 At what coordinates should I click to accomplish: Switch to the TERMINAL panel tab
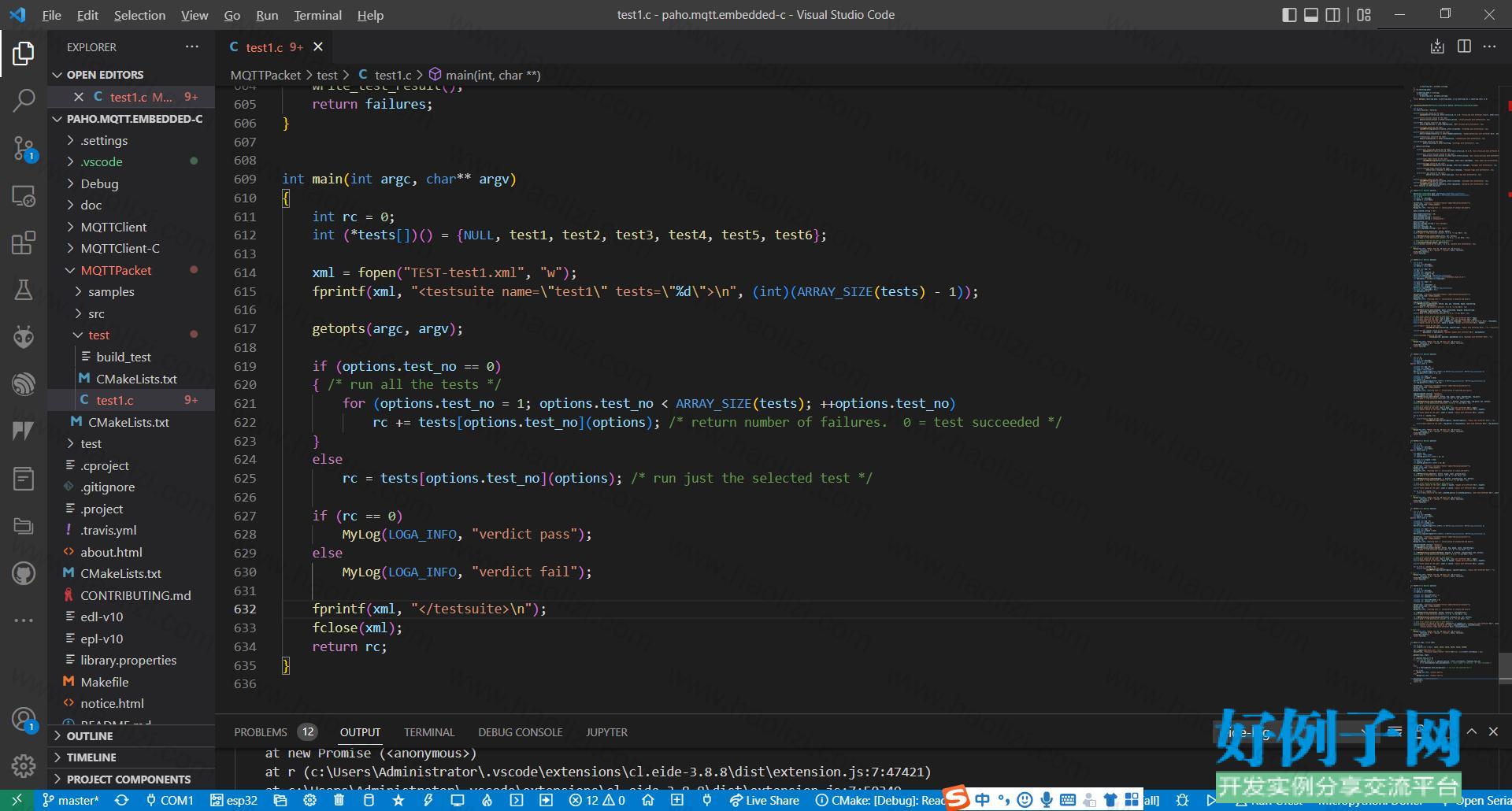click(x=429, y=732)
